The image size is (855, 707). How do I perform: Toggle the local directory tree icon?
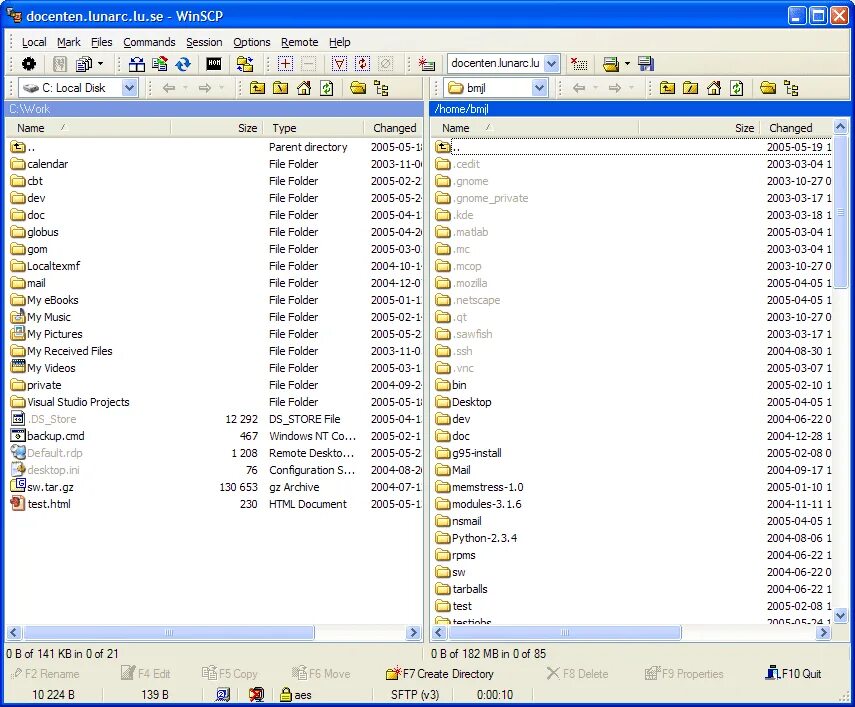[x=381, y=88]
